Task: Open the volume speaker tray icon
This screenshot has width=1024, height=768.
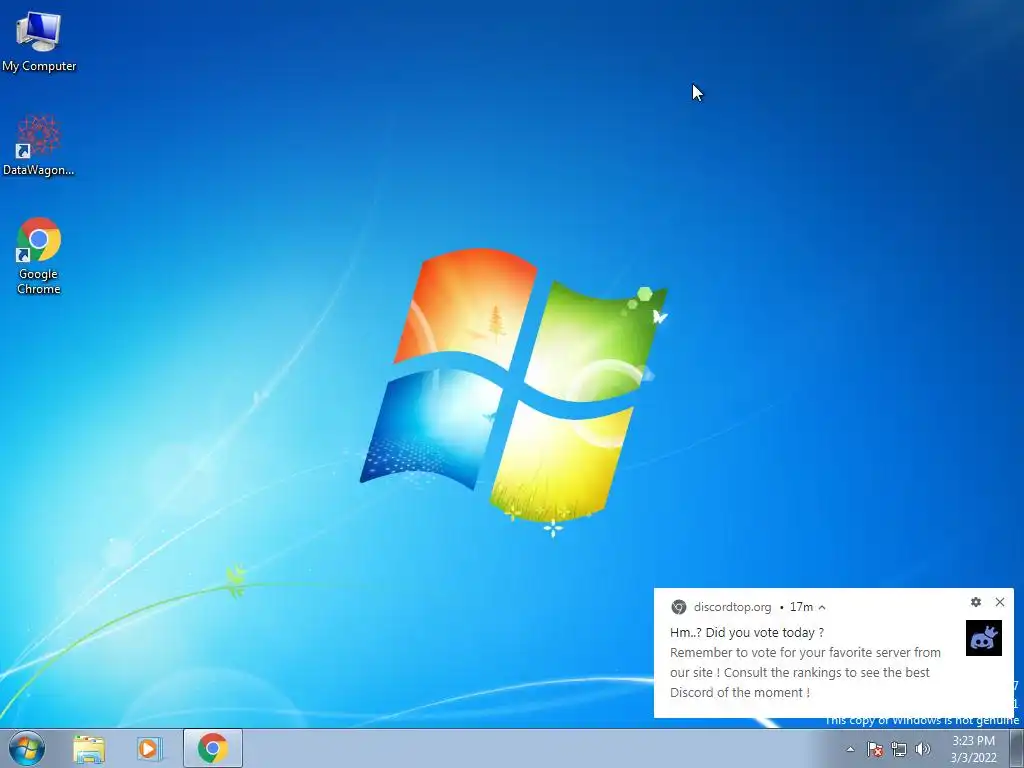Action: coord(923,749)
